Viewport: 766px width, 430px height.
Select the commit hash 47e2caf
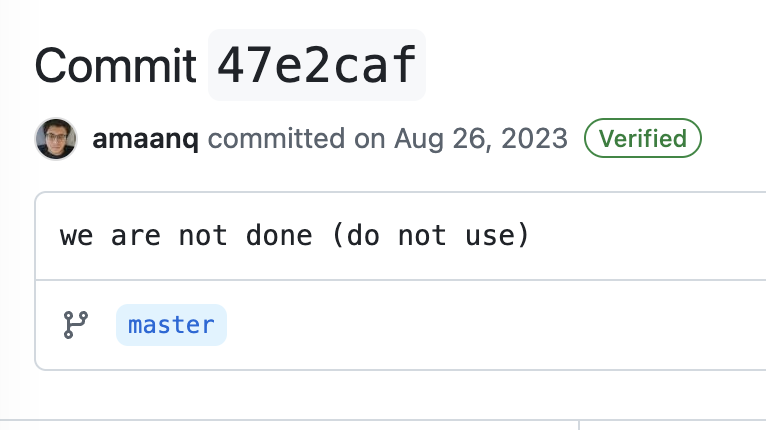point(316,66)
